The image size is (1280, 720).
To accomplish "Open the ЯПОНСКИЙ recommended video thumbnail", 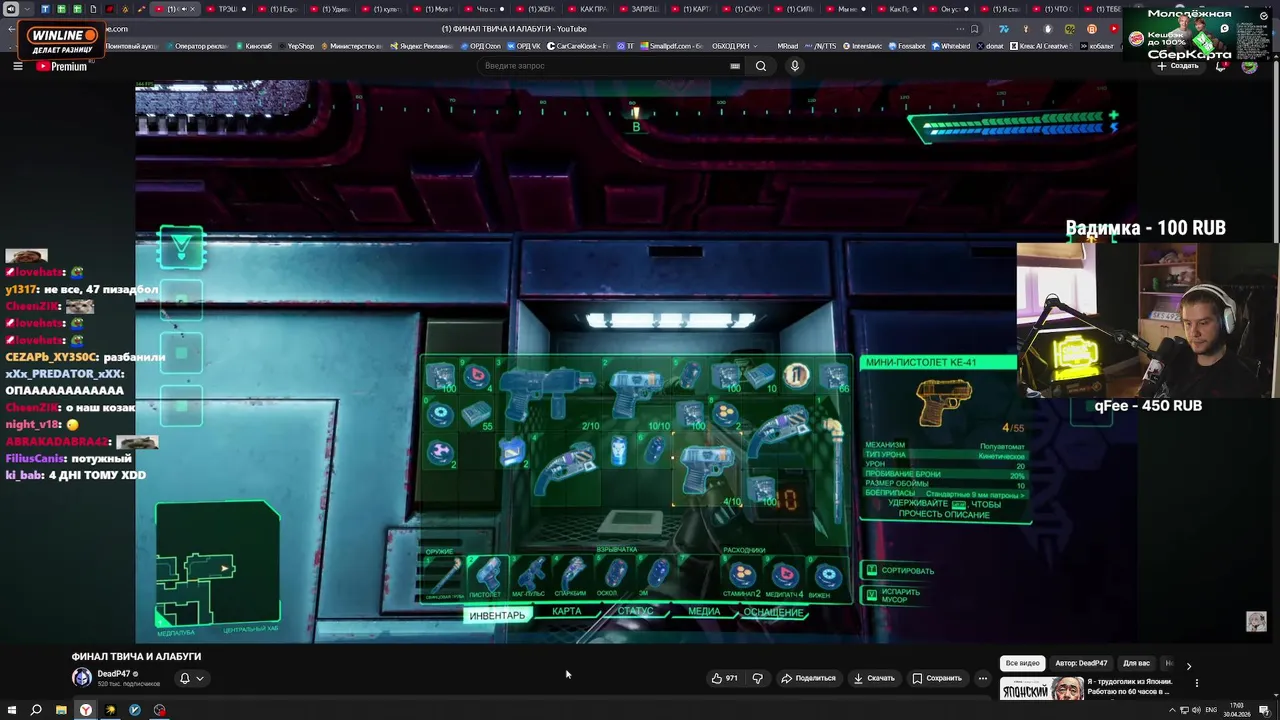I will tap(1041, 689).
